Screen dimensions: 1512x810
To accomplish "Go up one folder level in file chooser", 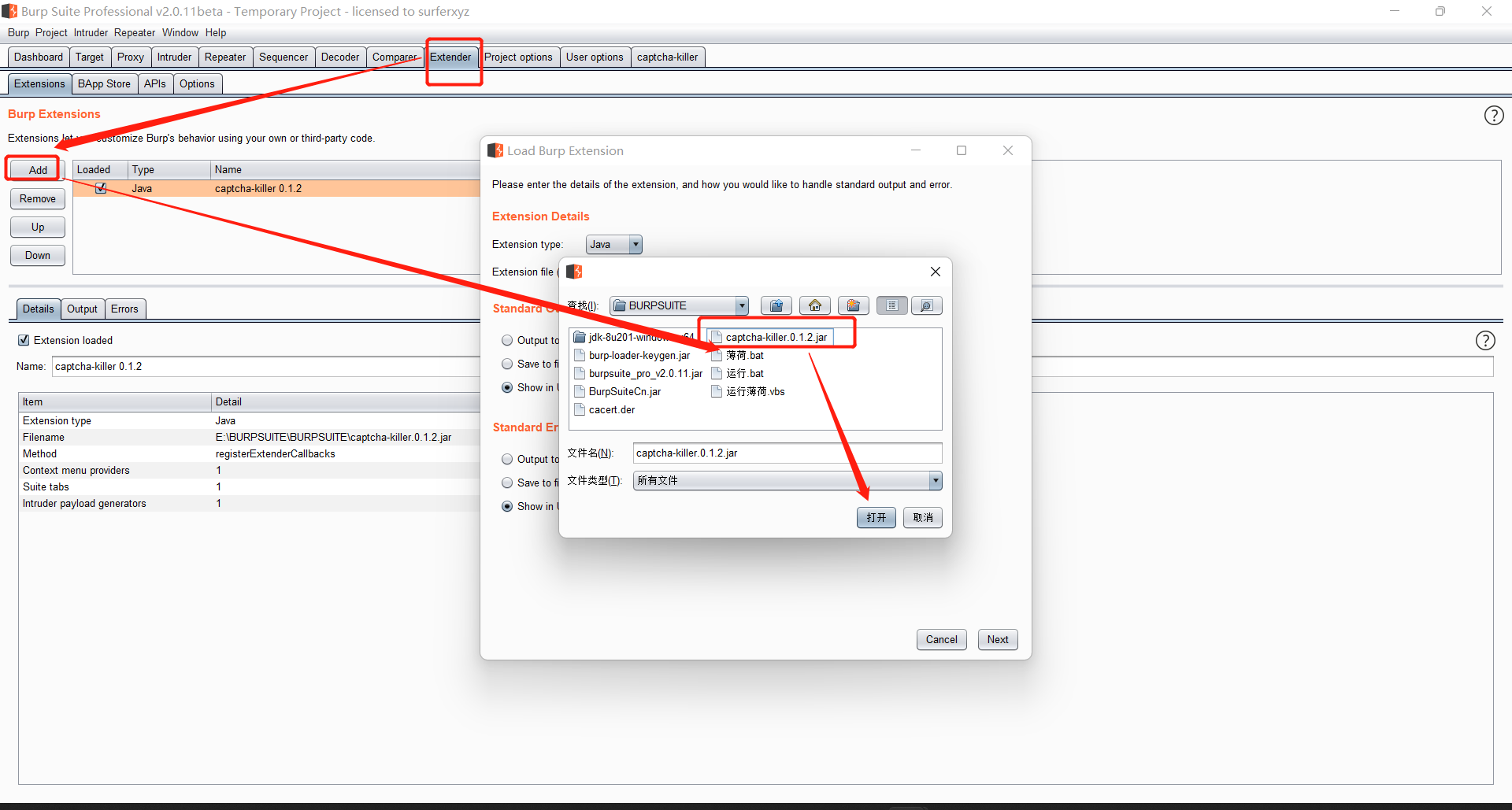I will (776, 305).
